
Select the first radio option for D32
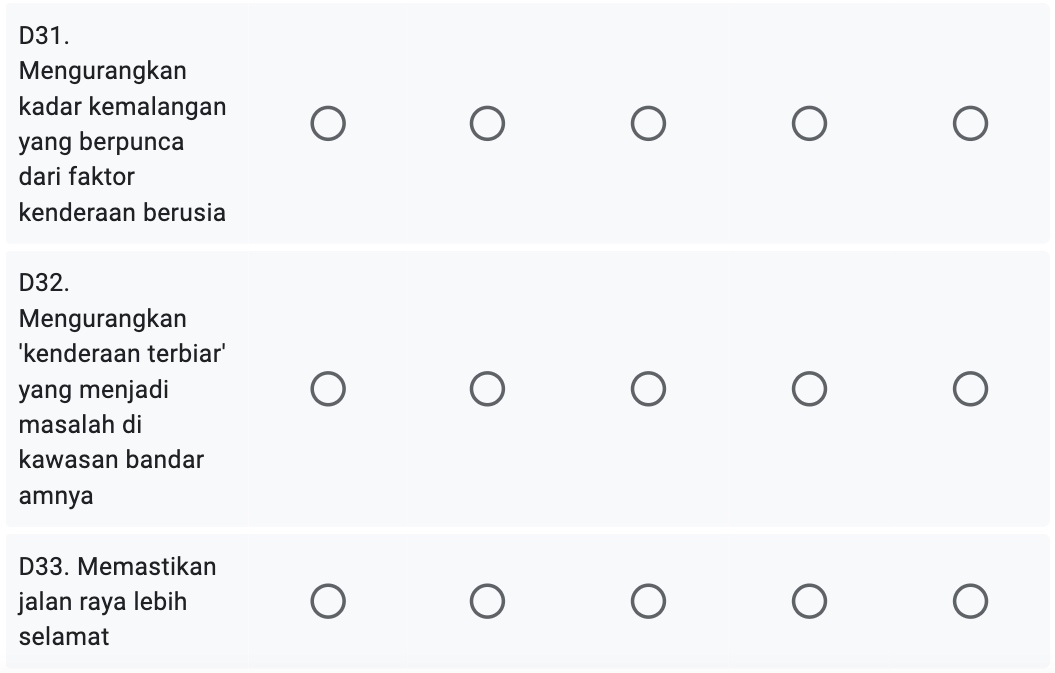click(328, 389)
